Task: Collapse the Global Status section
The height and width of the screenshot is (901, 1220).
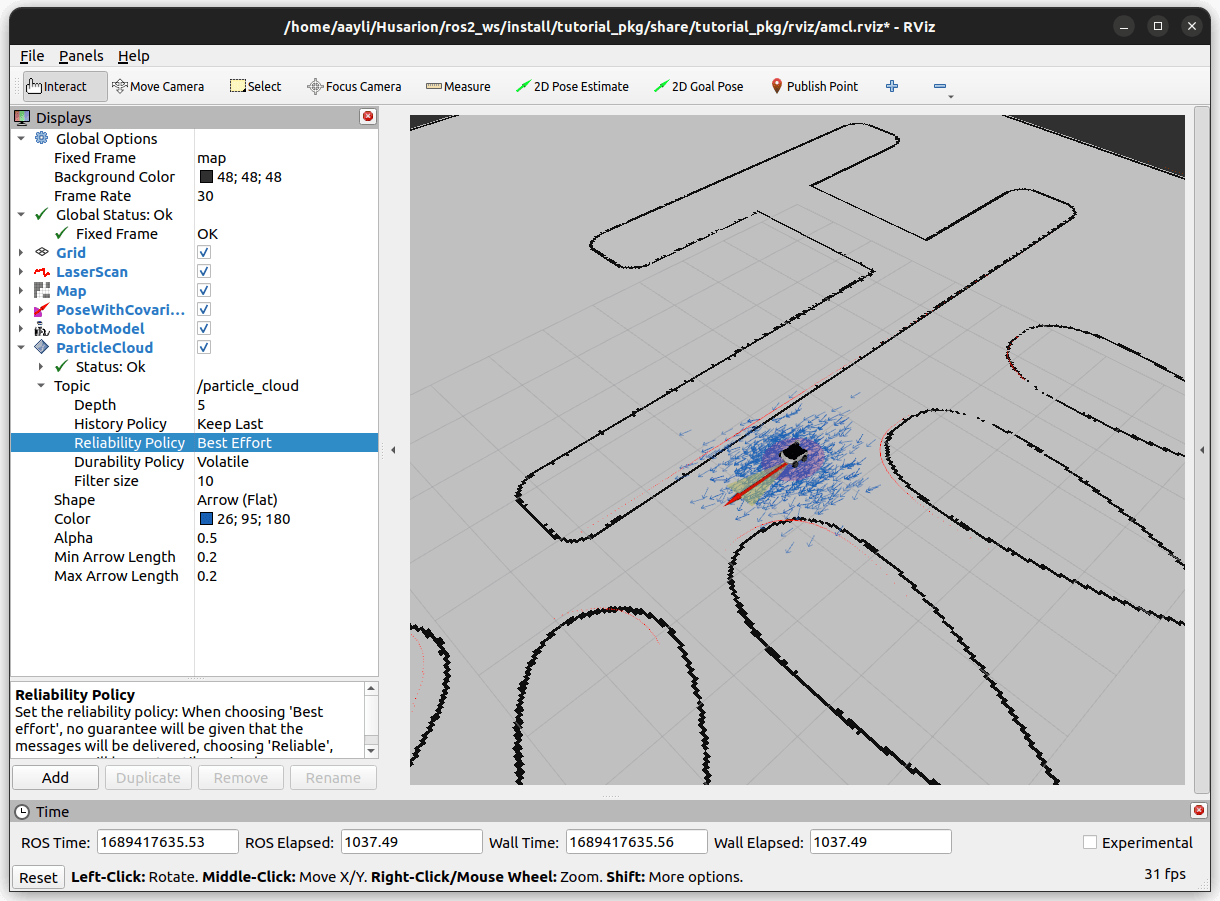Action: (21, 215)
